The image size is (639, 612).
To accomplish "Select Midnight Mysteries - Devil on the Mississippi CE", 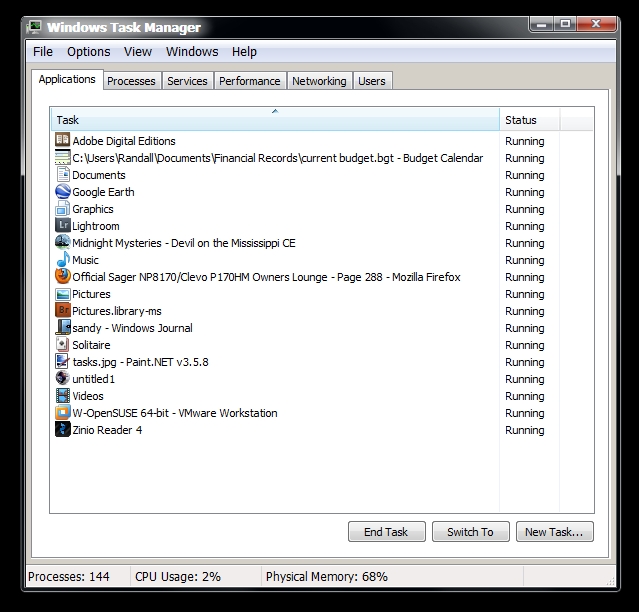I will tap(184, 243).
